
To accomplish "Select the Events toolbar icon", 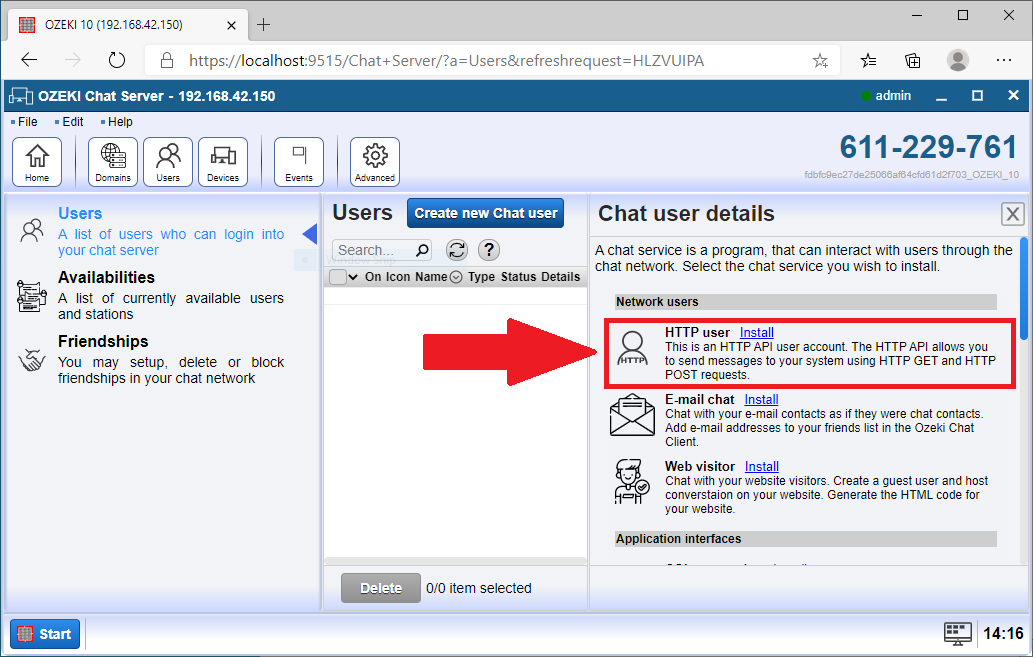I will 298,160.
